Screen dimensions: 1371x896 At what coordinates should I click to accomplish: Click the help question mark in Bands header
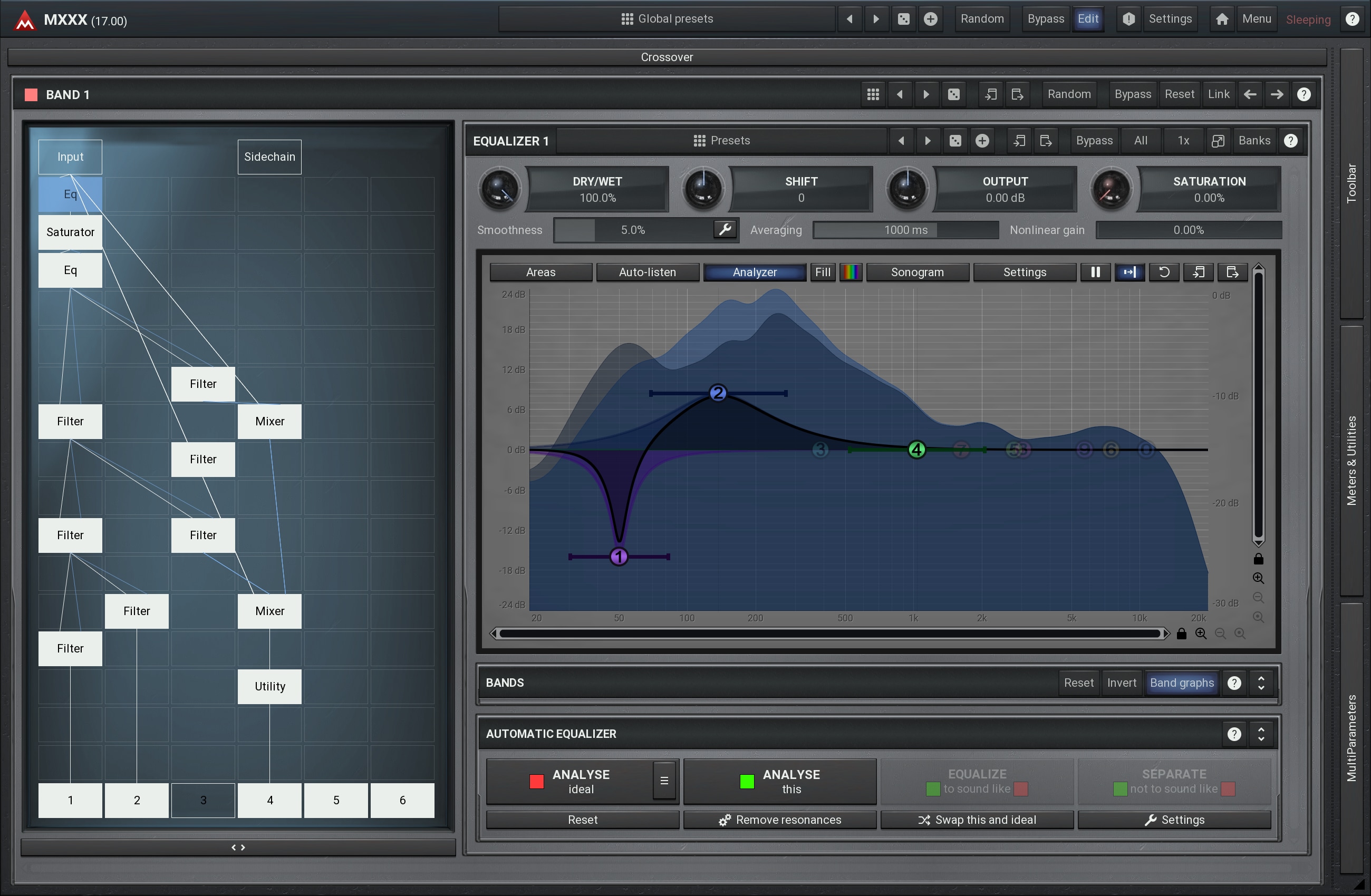(x=1234, y=683)
